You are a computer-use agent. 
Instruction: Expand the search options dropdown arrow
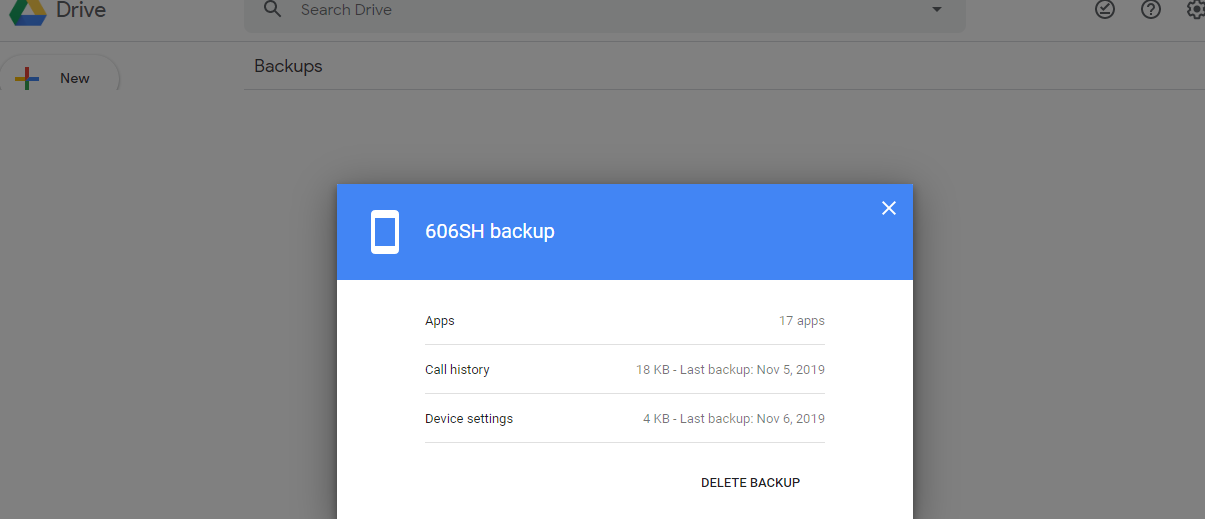tap(937, 10)
